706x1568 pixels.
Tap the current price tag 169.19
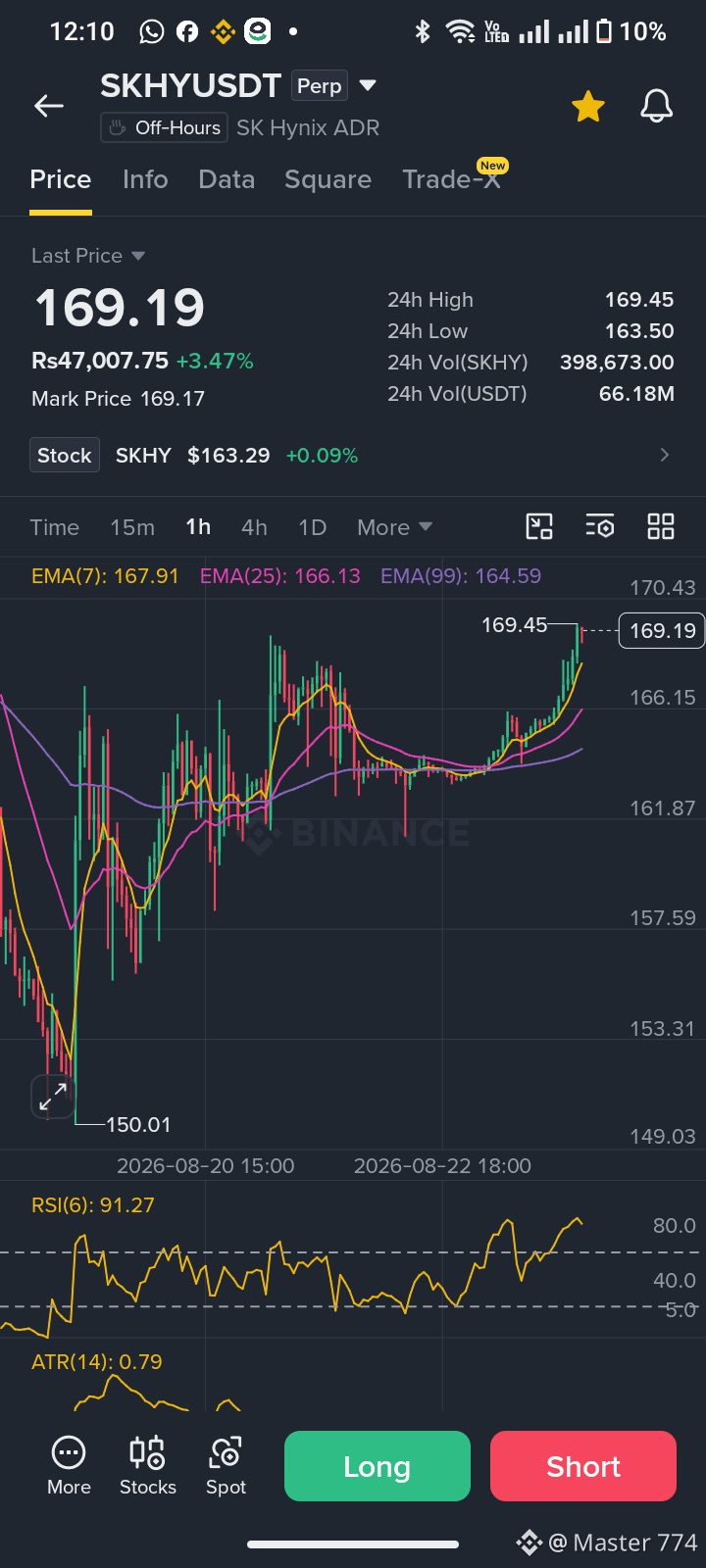663,630
